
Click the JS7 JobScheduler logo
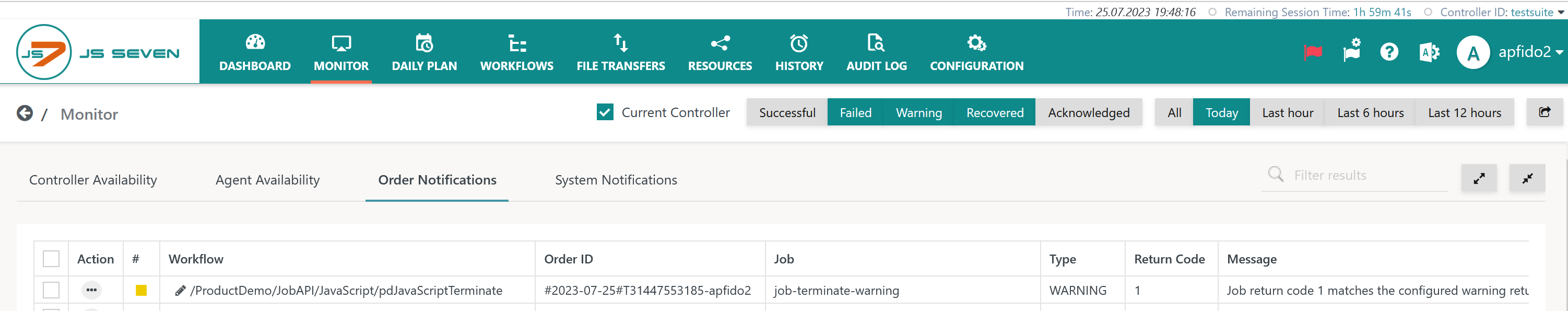tap(98, 52)
